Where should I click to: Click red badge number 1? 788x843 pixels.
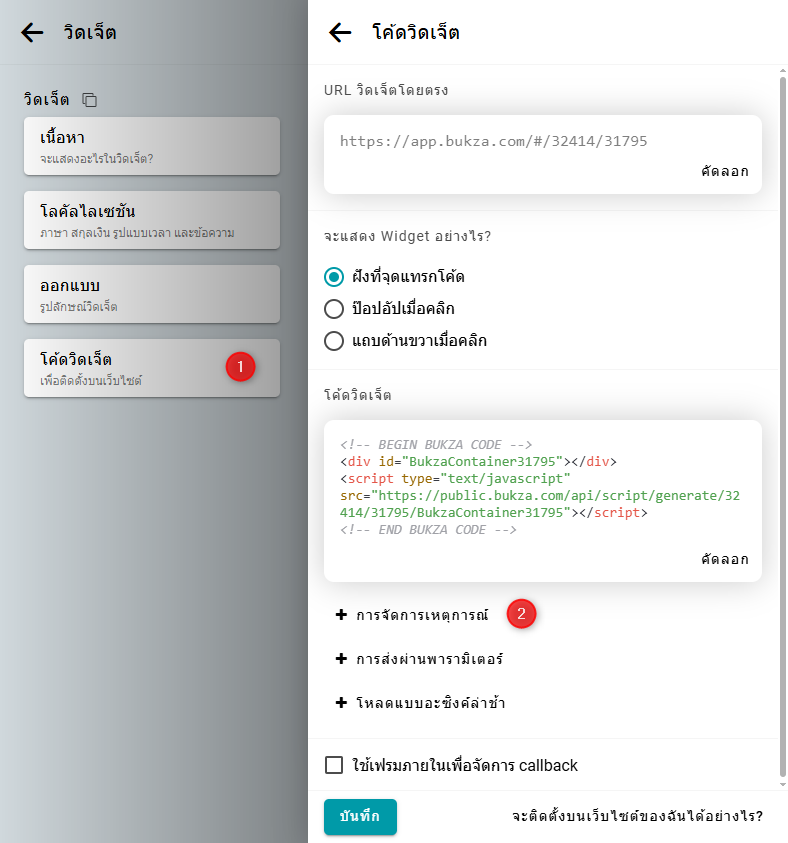pos(240,367)
